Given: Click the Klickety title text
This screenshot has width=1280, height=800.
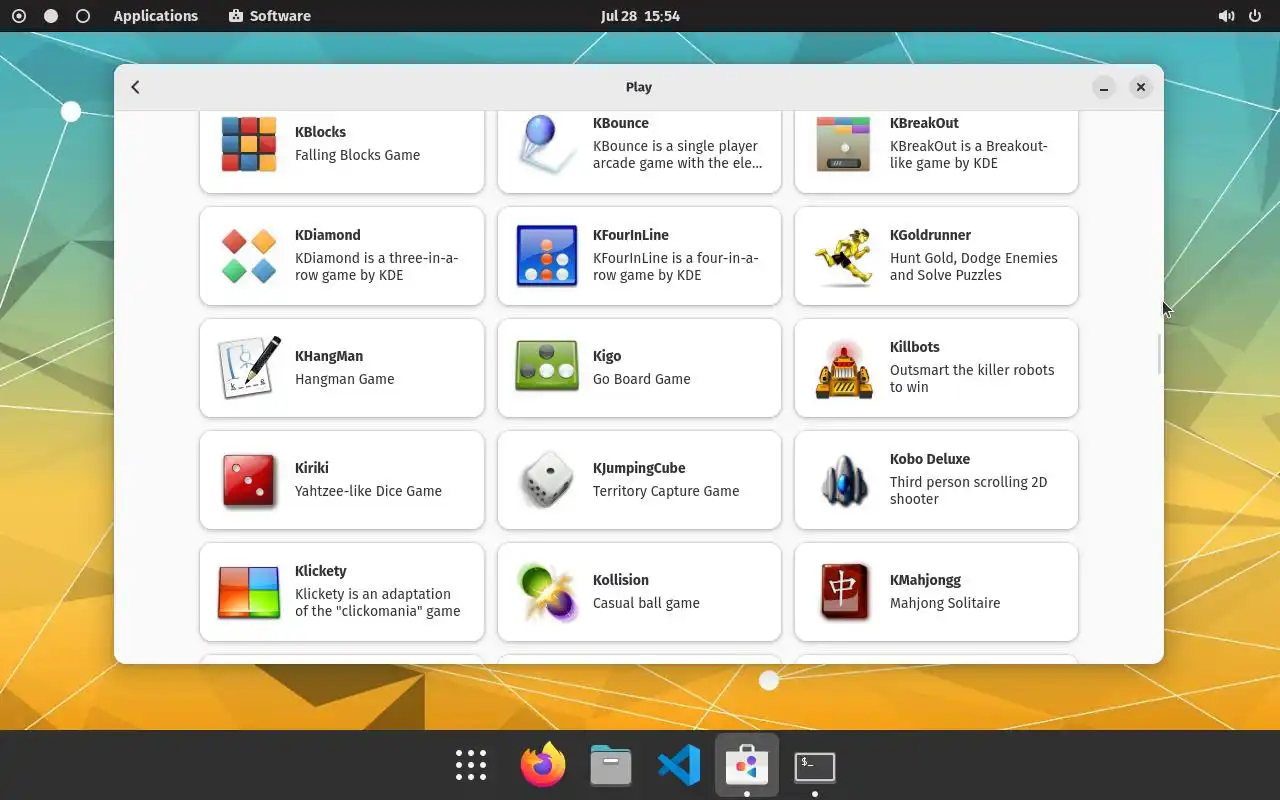Looking at the screenshot, I should pos(321,571).
